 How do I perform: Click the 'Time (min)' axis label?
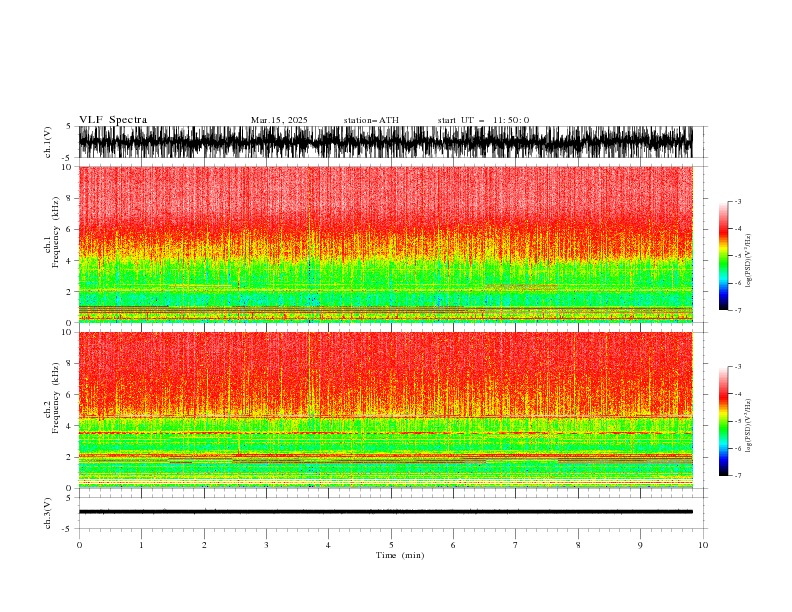pyautogui.click(x=400, y=555)
